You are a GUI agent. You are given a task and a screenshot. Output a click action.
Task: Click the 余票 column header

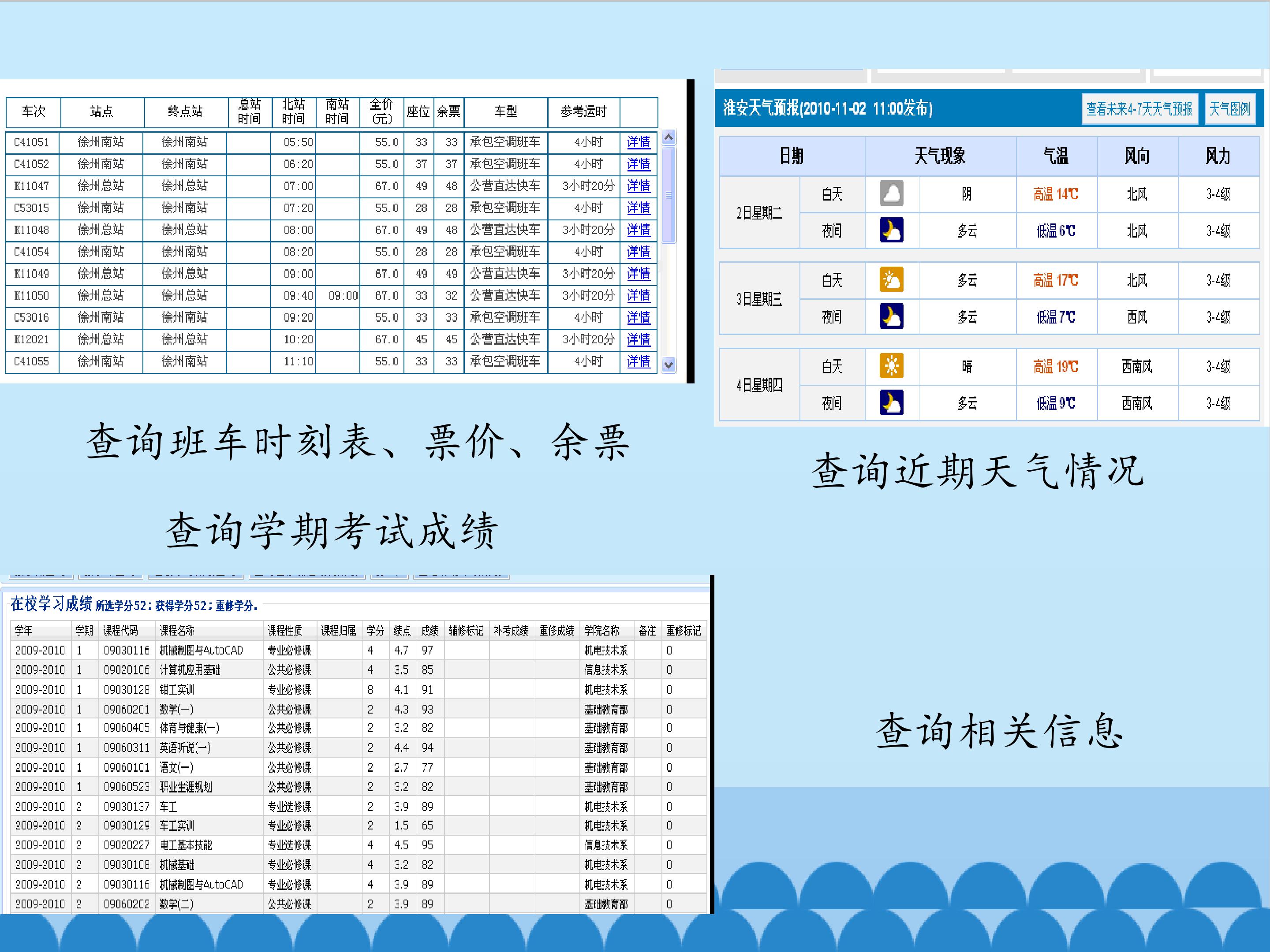click(x=448, y=112)
